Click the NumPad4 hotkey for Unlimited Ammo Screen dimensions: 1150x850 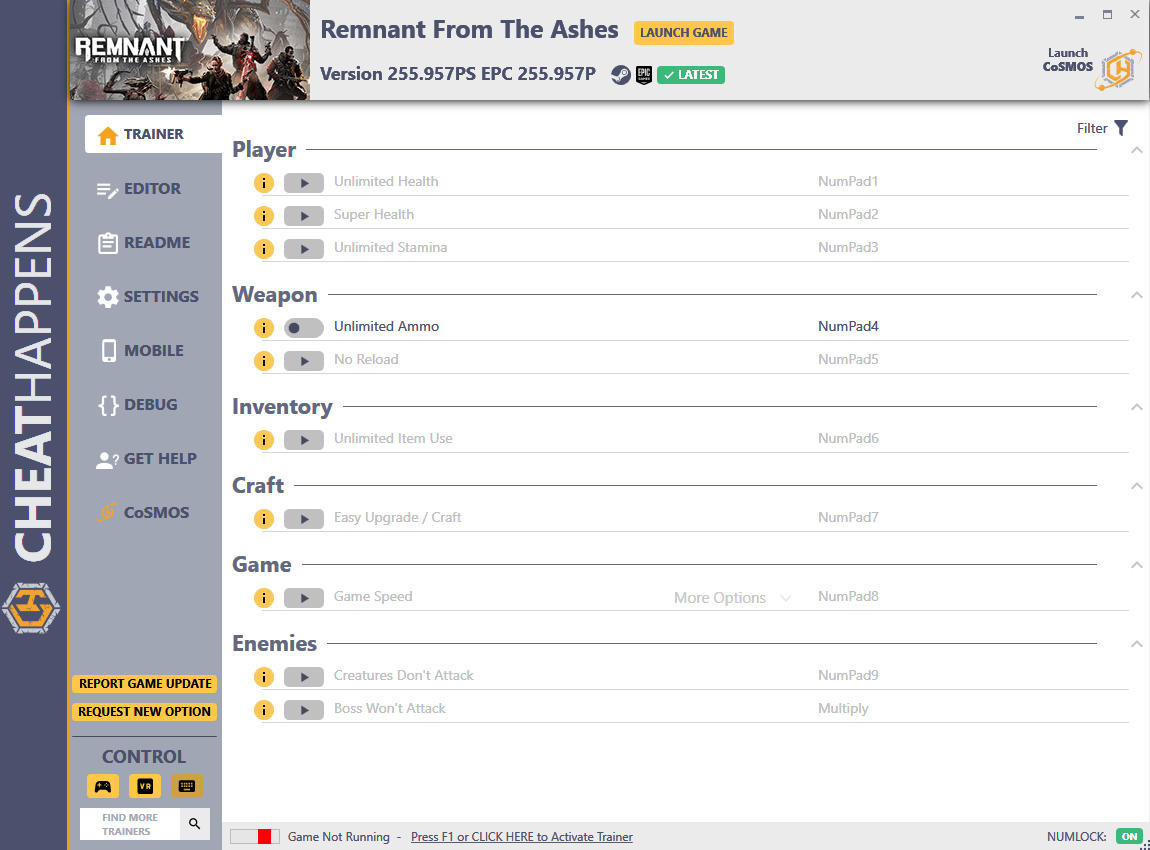click(848, 326)
